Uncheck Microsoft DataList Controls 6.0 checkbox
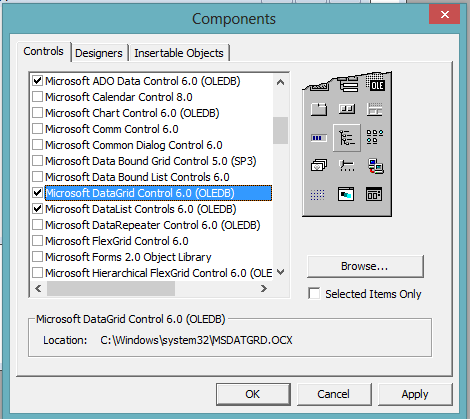 click(x=37, y=209)
